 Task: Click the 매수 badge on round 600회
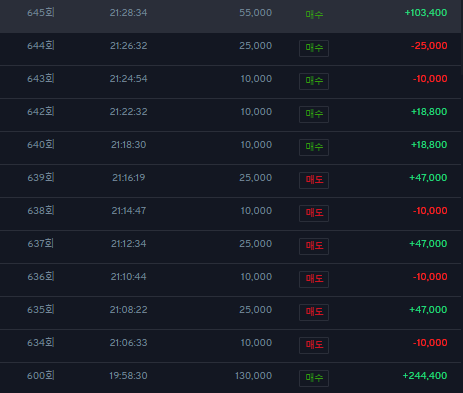click(314, 378)
